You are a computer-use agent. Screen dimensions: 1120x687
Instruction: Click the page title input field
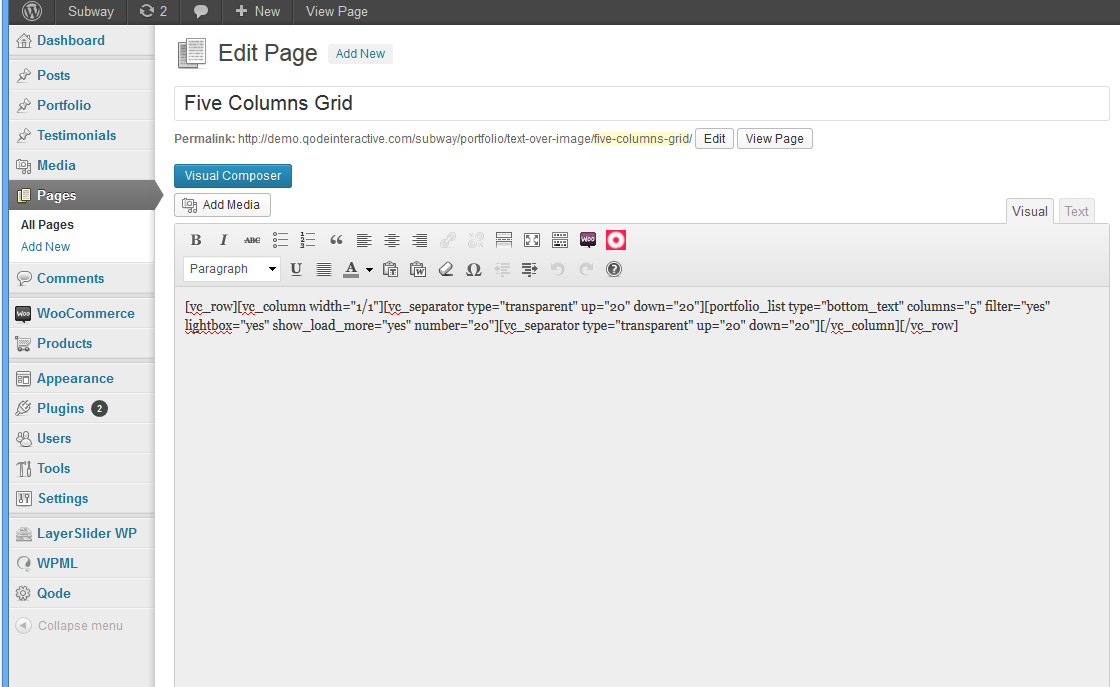pos(641,103)
